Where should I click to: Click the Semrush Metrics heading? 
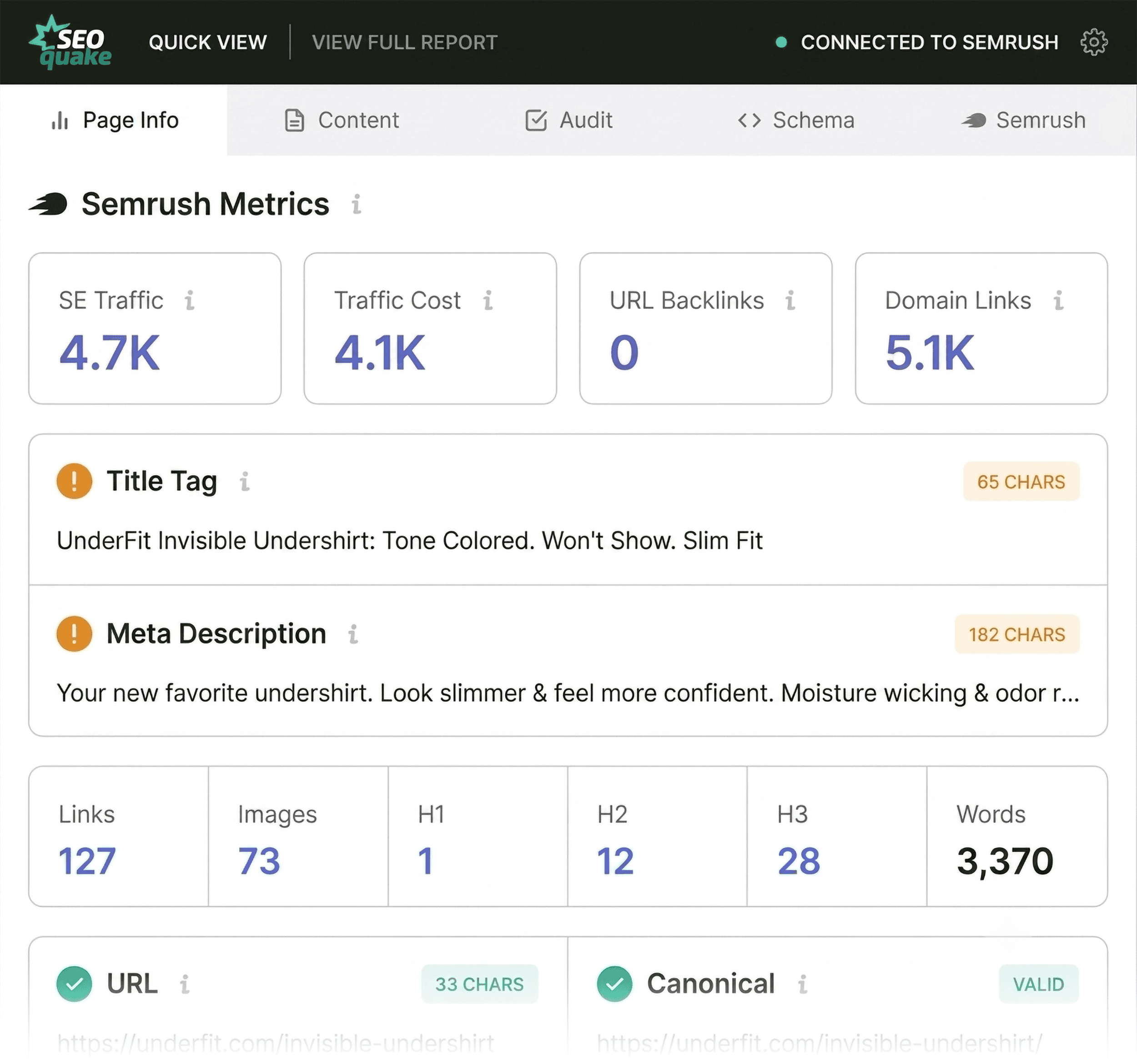pyautogui.click(x=205, y=204)
